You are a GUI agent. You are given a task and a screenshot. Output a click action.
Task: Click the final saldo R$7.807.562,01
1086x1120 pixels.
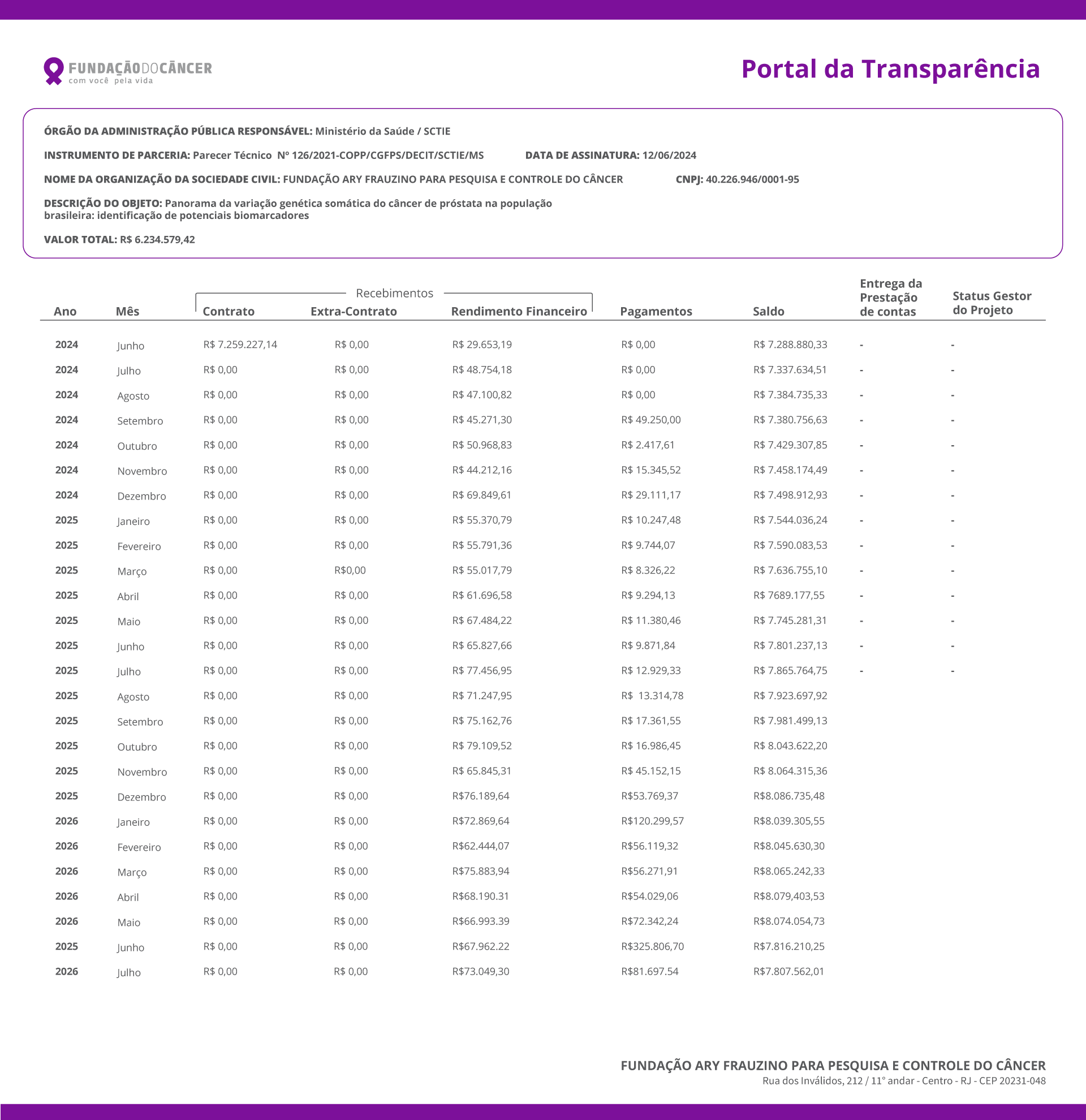(x=789, y=972)
